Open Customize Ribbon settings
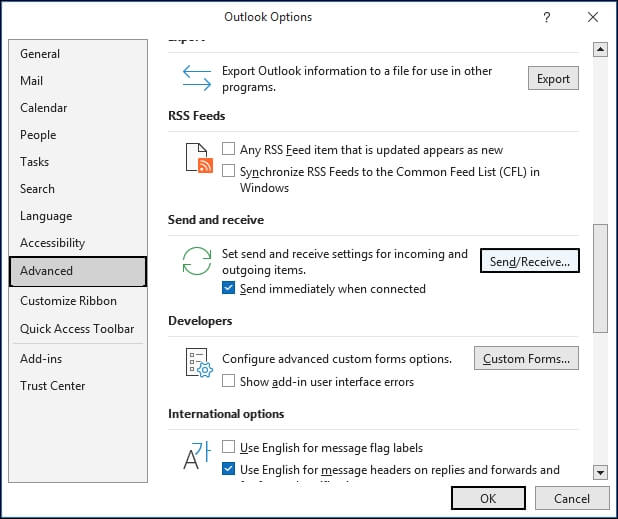 point(68,301)
